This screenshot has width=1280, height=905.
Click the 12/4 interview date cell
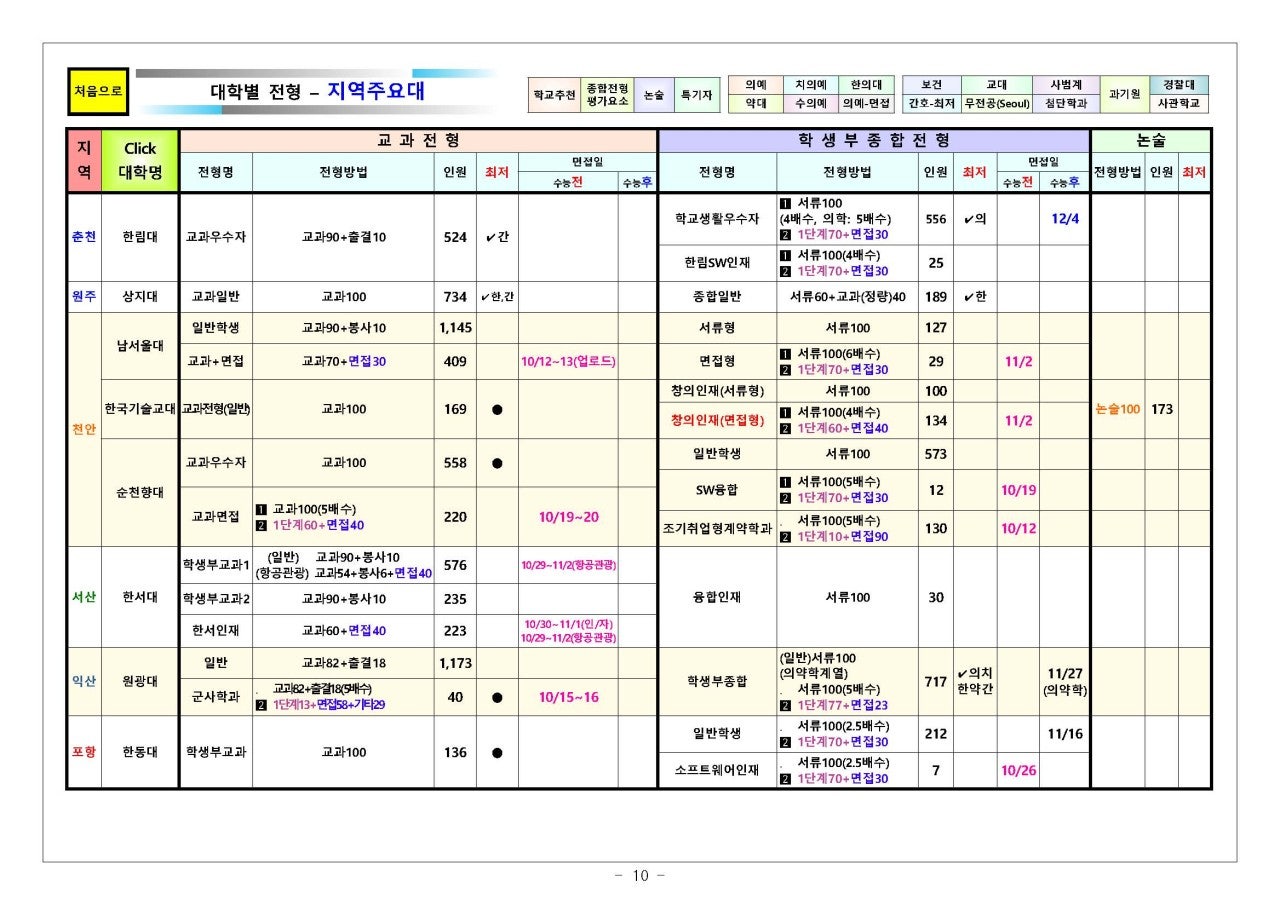pos(1065,219)
